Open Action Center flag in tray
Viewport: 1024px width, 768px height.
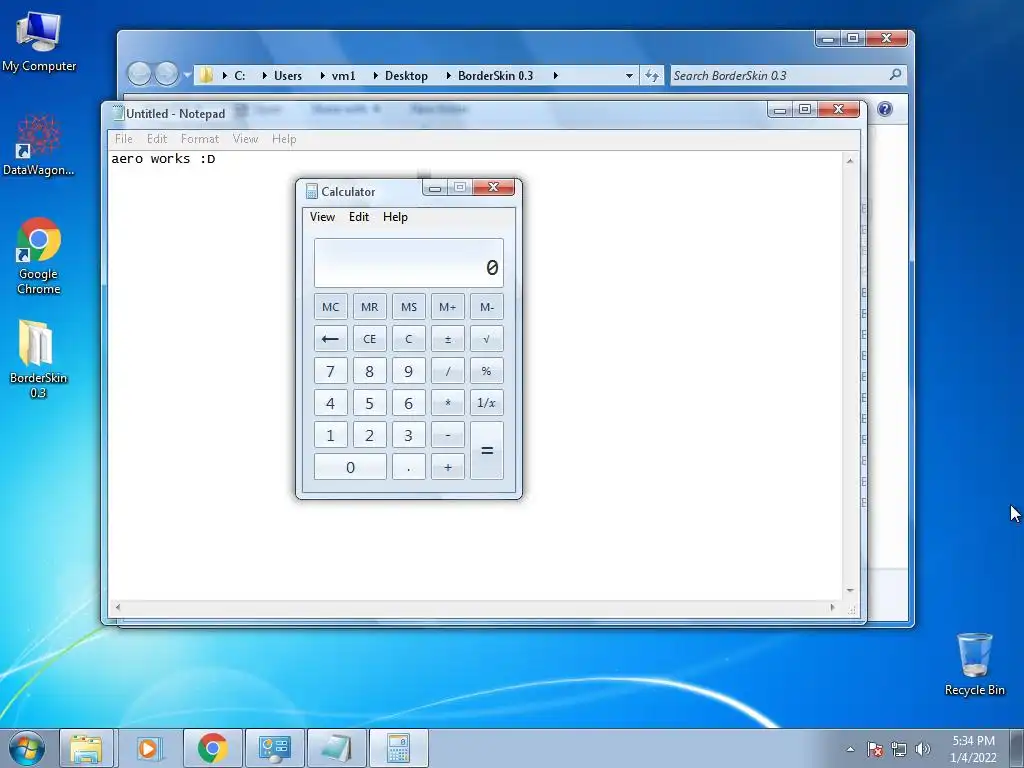(x=875, y=749)
